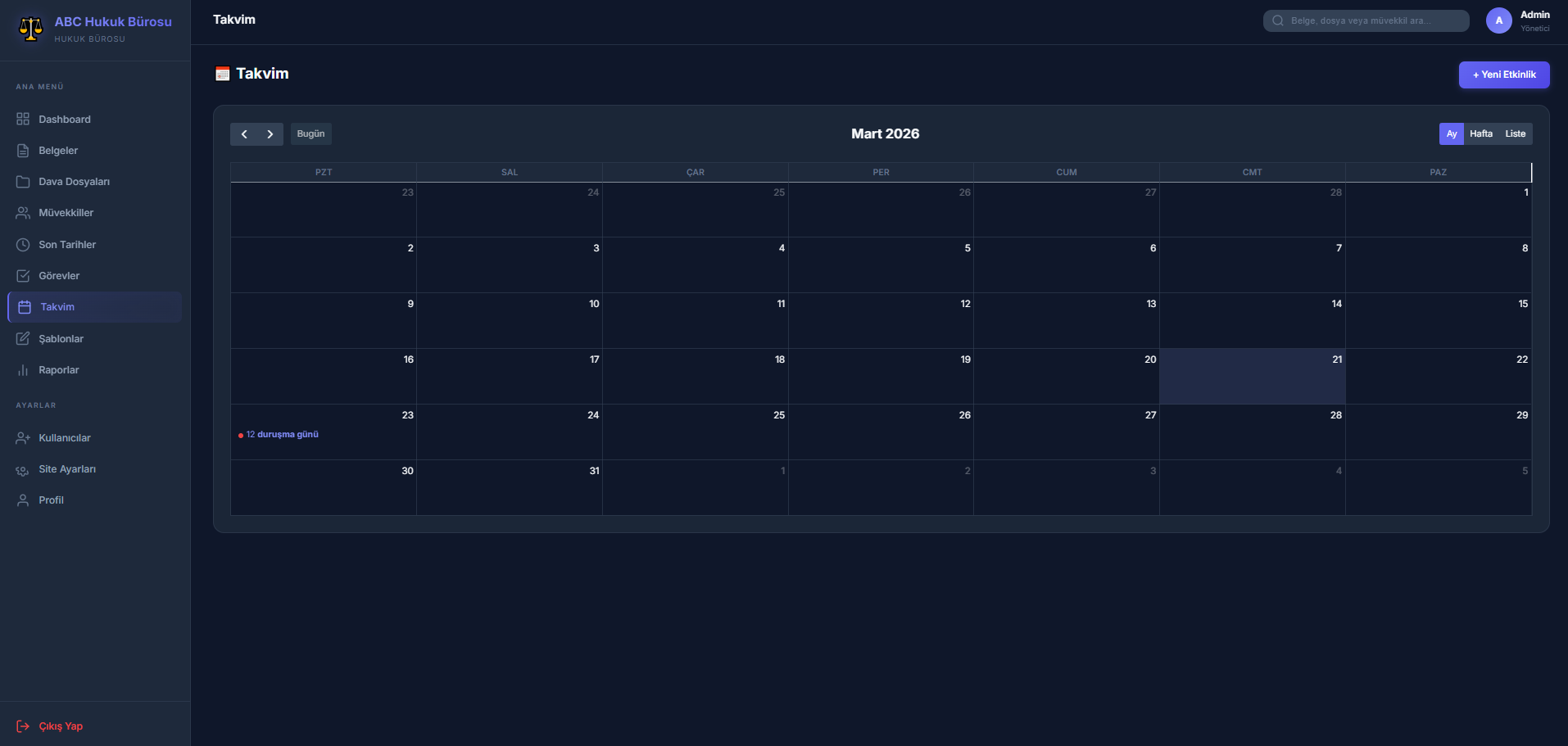Screen dimensions: 1568x746
Task: Open Dashboard via its grid icon
Action: (x=23, y=120)
